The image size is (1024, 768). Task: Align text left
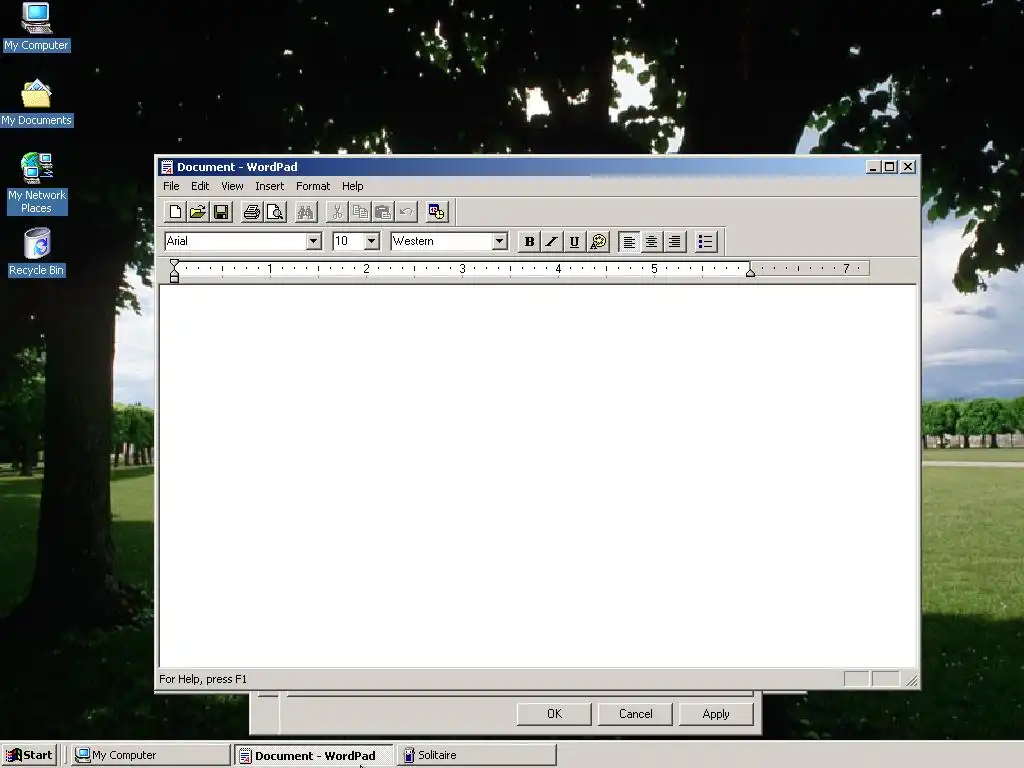(629, 242)
